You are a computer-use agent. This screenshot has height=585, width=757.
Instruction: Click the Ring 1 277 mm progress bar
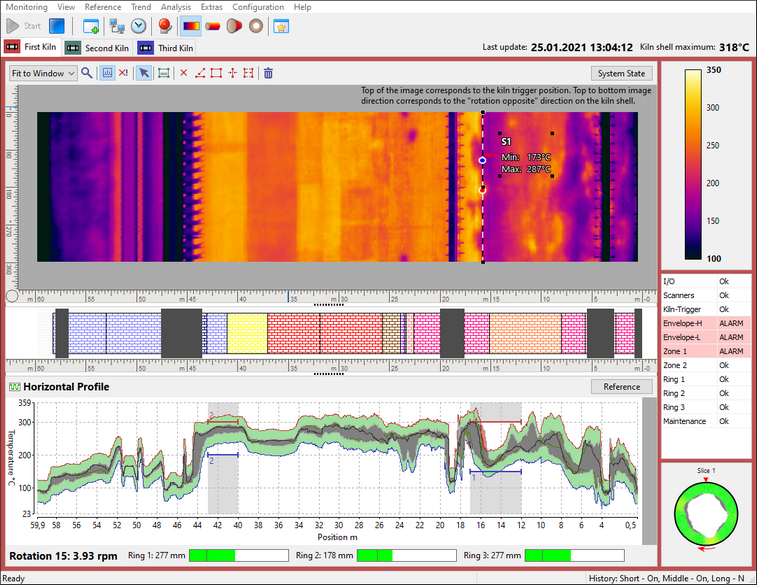[x=238, y=556]
